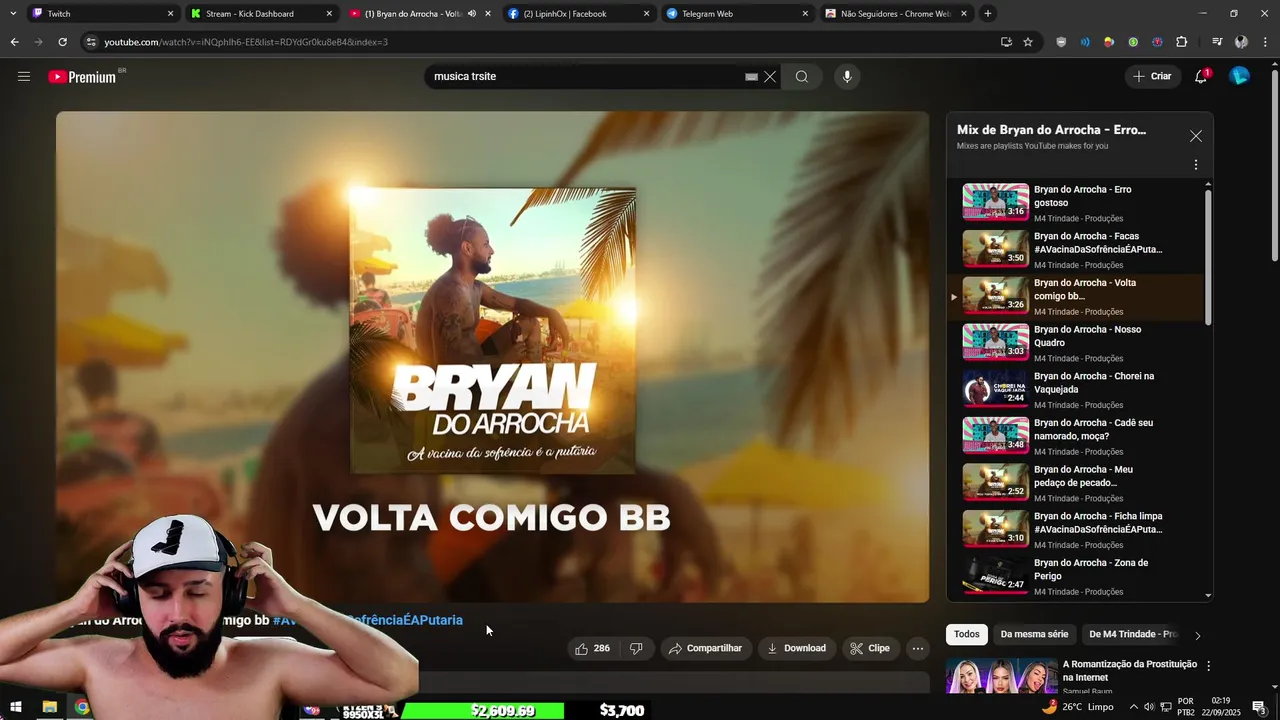The image size is (1280, 720).
Task: Switch to LipinhOx Facebook tab
Action: 578,14
